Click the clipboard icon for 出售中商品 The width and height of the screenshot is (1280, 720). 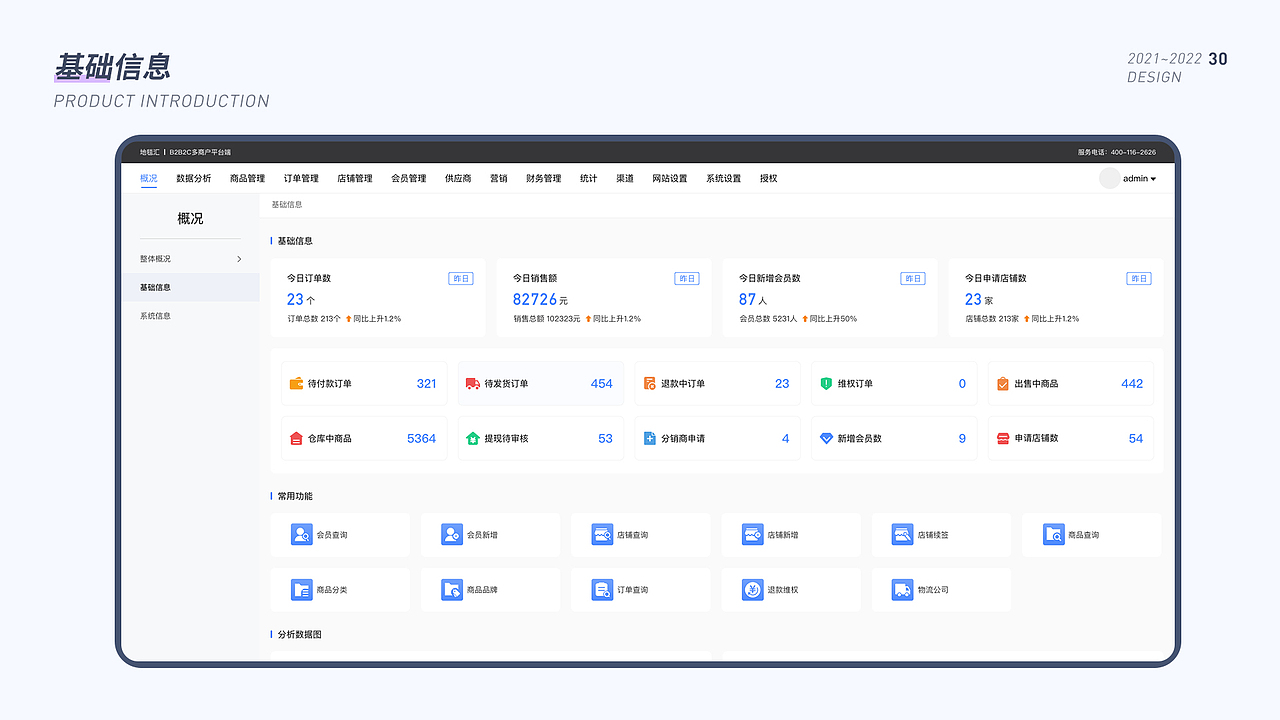coord(1003,383)
